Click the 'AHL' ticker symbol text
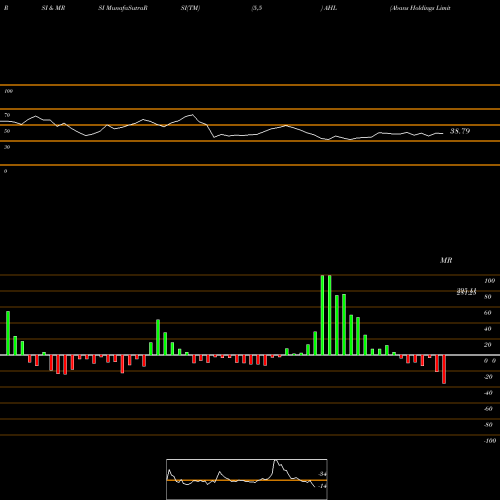The height and width of the screenshot is (500, 500). [330, 8]
